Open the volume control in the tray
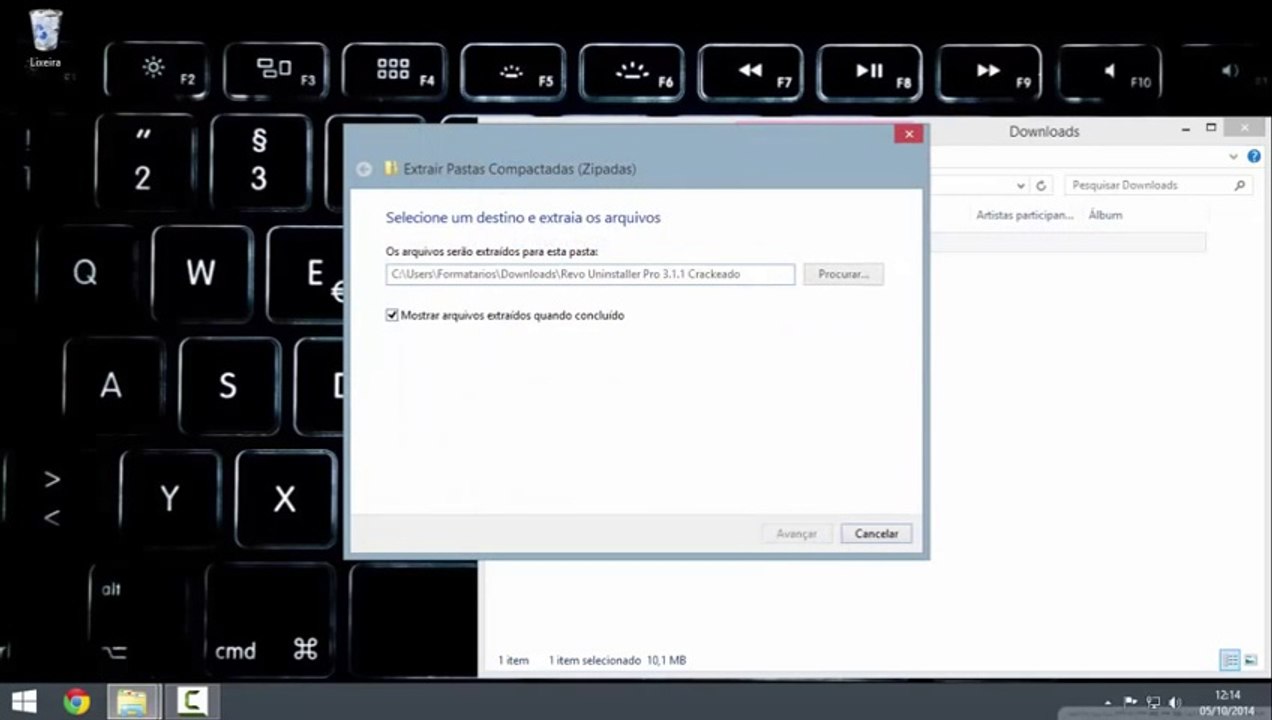The image size is (1272, 720). (1176, 703)
